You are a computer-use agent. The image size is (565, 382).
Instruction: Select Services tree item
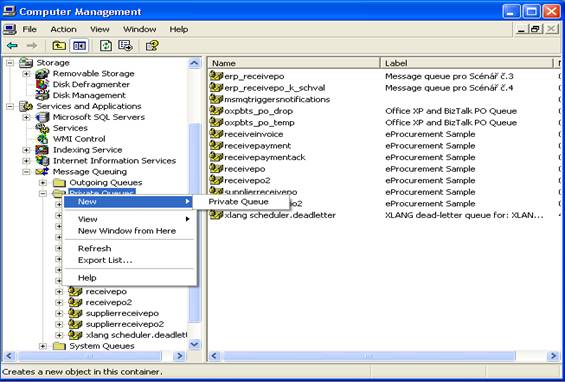point(70,128)
